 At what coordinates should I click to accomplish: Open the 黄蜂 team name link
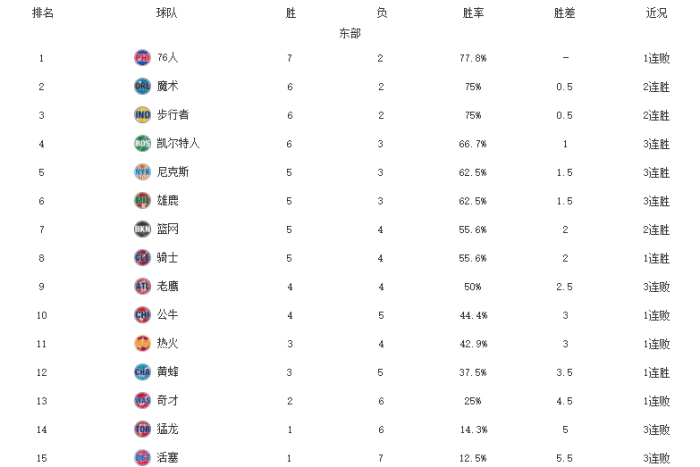coord(168,372)
